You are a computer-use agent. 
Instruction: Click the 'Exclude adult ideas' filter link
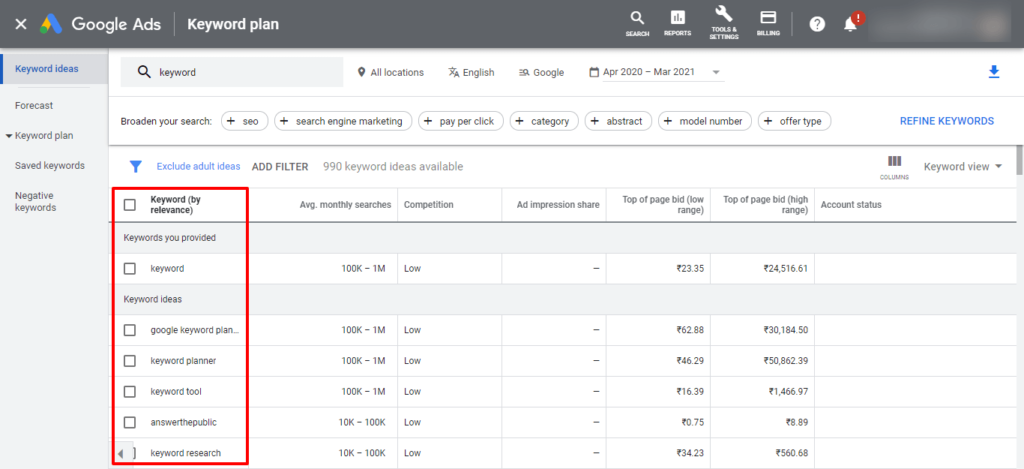coord(199,167)
